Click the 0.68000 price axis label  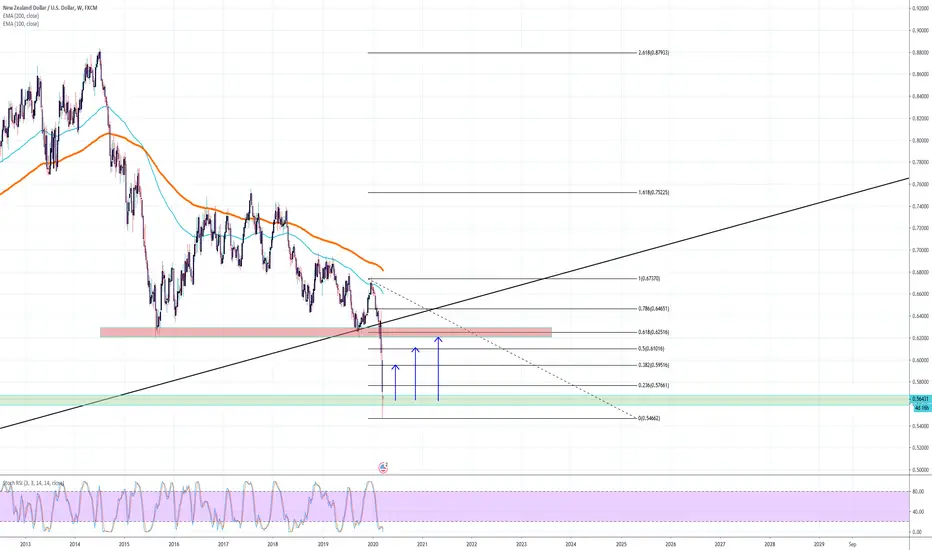pos(921,272)
